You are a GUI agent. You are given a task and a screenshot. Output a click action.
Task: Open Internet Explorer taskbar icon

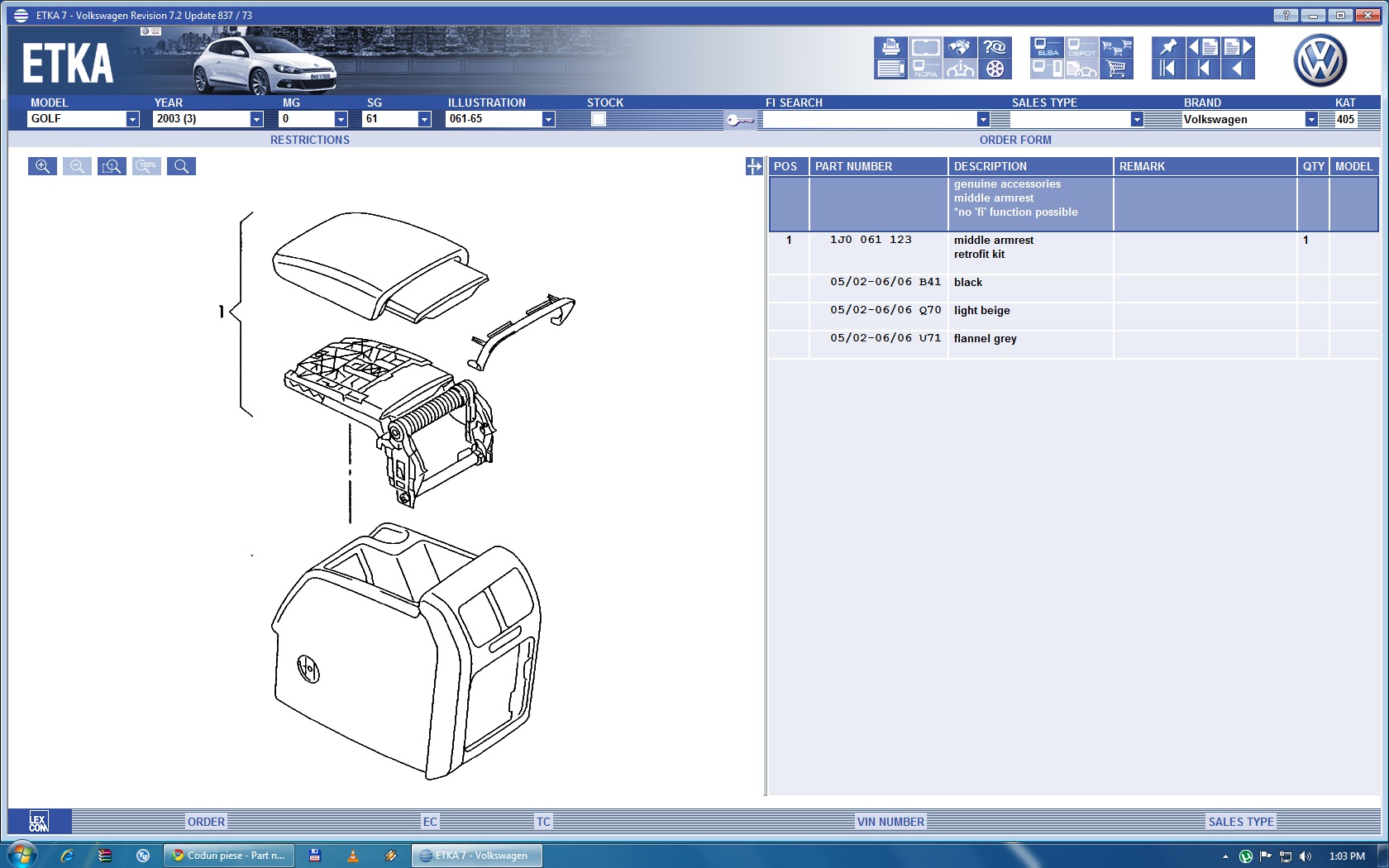[67, 856]
